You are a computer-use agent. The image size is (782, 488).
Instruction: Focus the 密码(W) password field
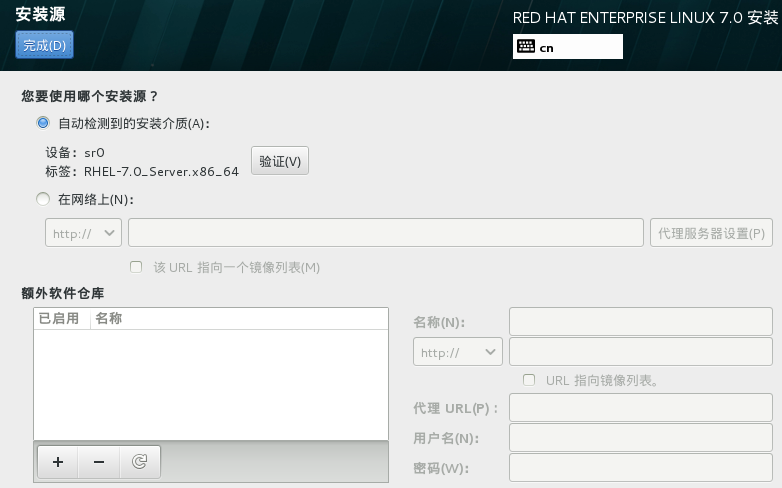tap(641, 468)
